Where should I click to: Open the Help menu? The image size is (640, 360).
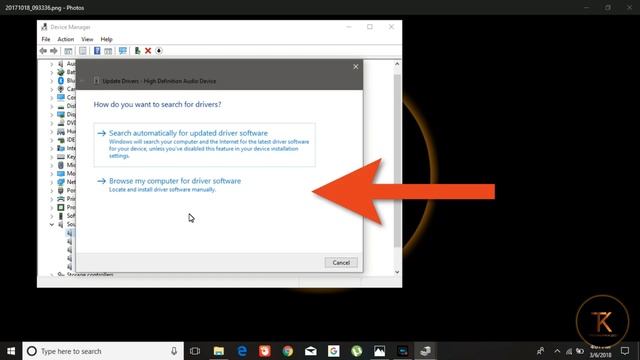click(x=106, y=39)
